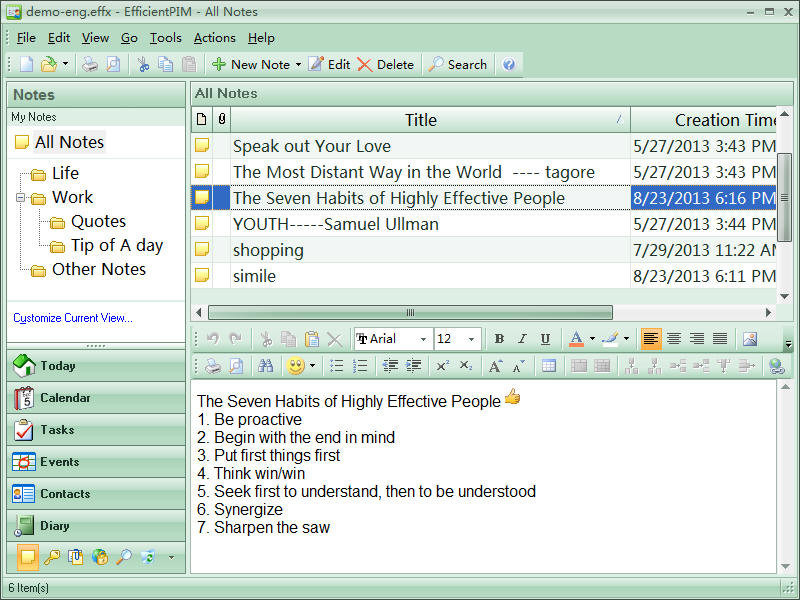Click the New Note button

[251, 64]
